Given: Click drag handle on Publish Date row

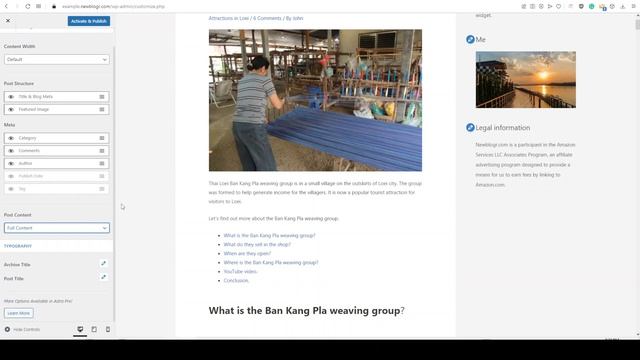Looking at the screenshot, I should 102,176.
